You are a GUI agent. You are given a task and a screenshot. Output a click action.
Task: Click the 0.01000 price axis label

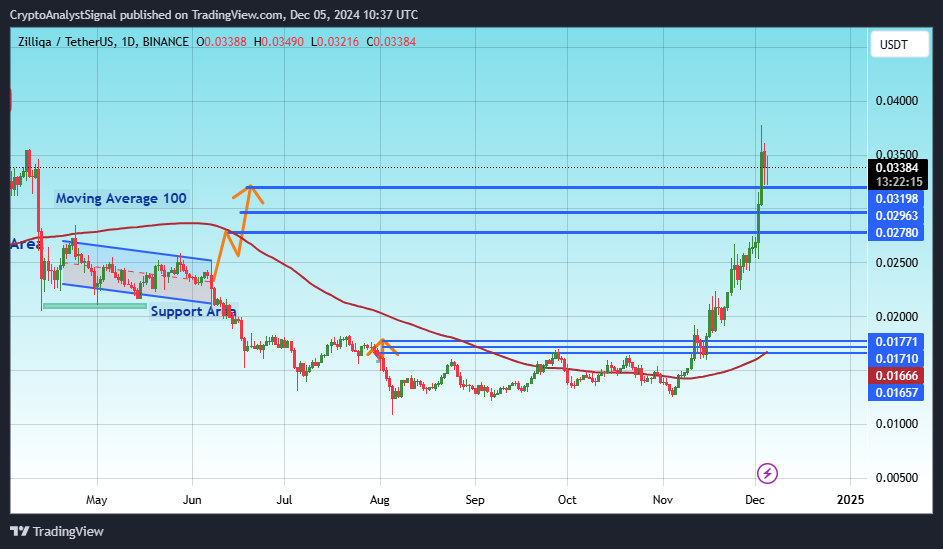coord(897,423)
